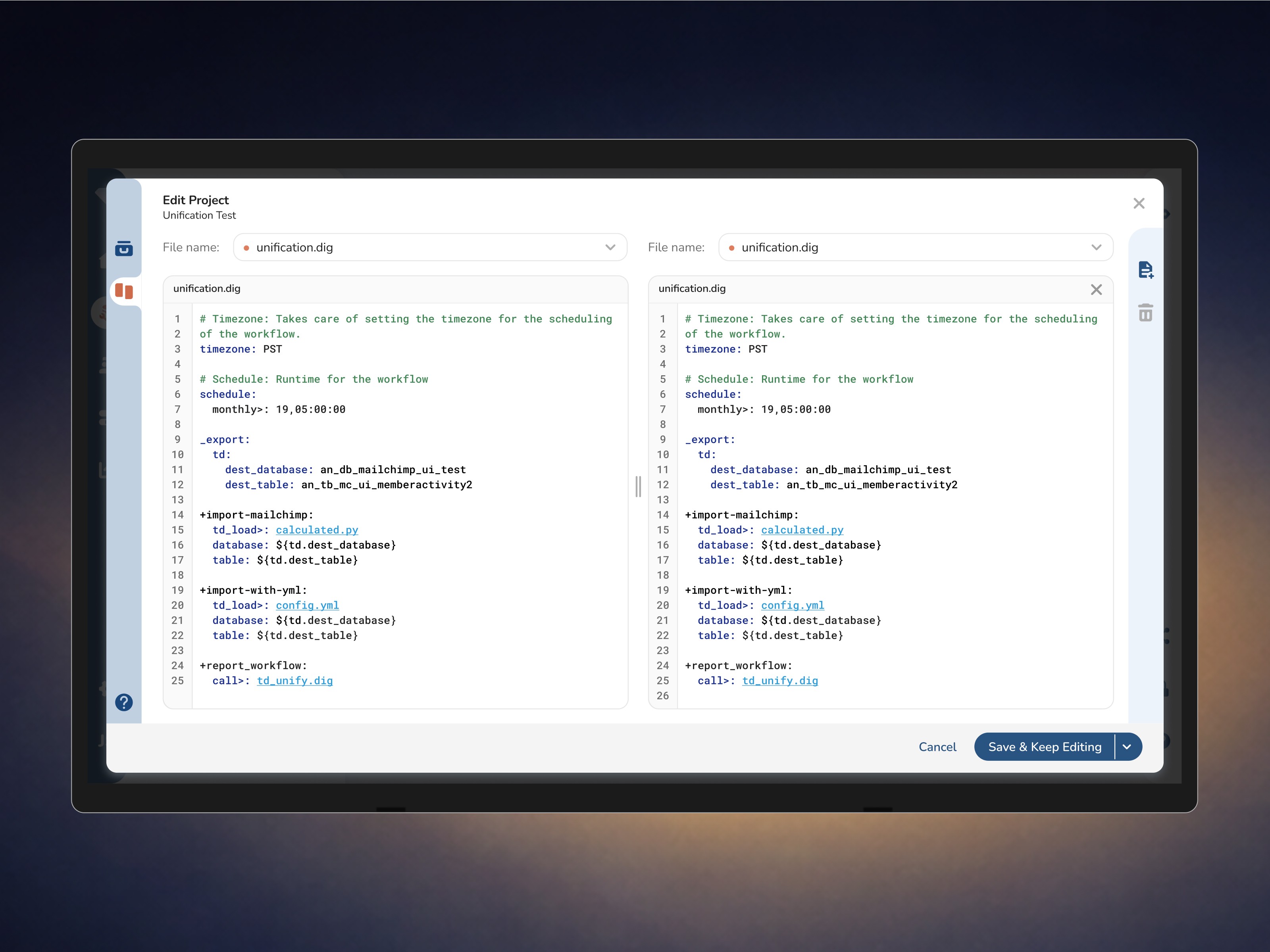Image resolution: width=1270 pixels, height=952 pixels.
Task: Click the left unification.dig tab header
Action: [207, 289]
